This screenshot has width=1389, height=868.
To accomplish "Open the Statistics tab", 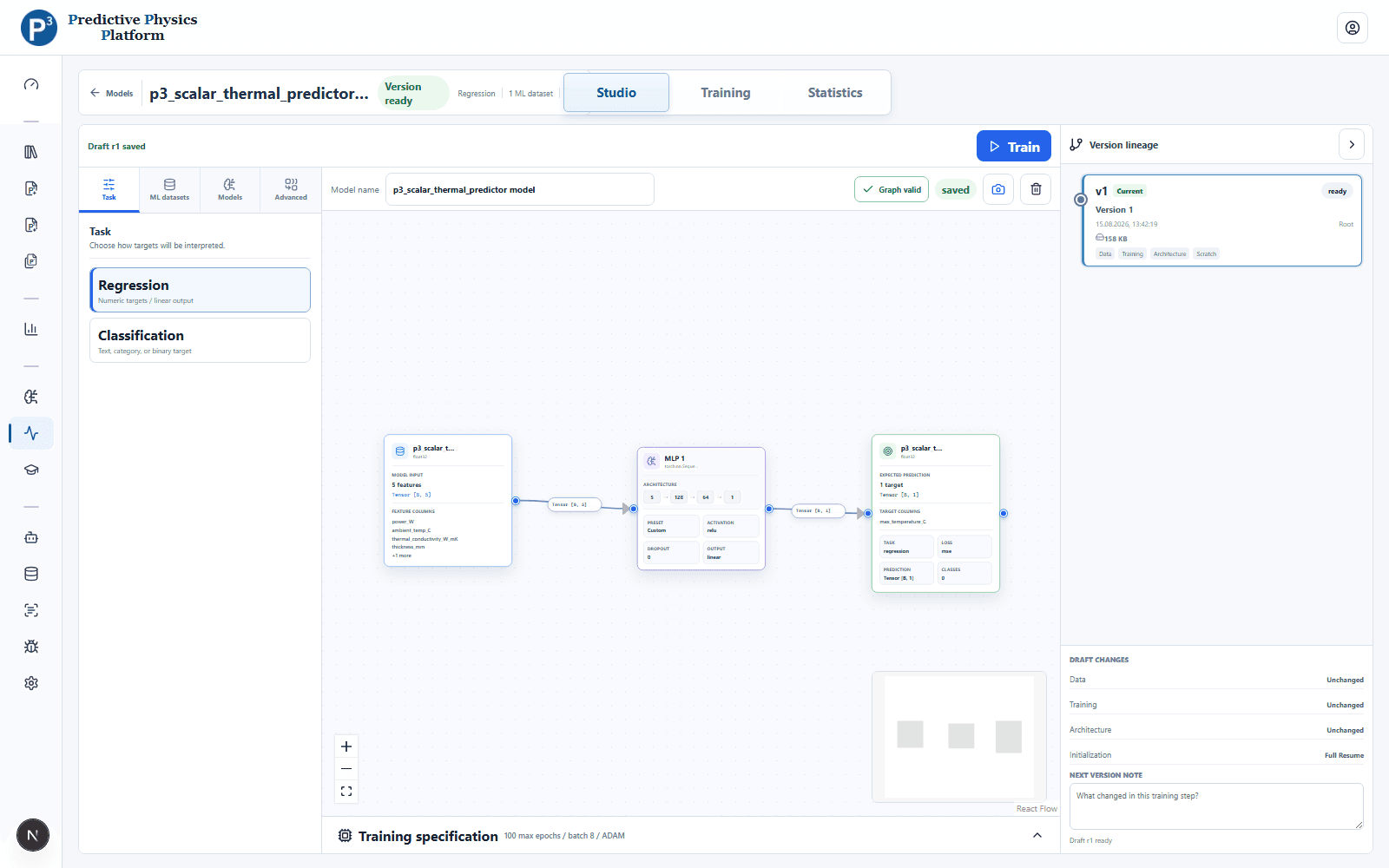I will pos(835,93).
